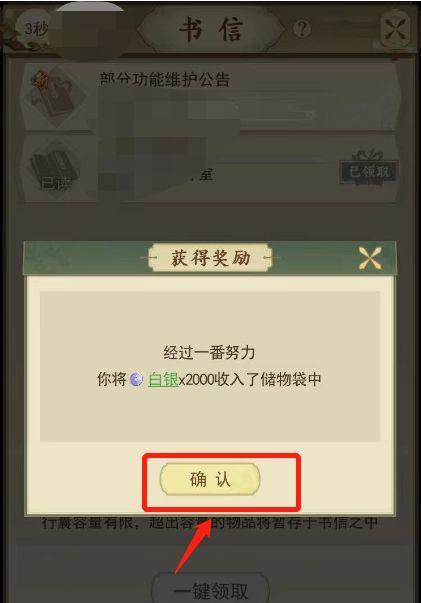Open the question mark help icon

click(302, 28)
